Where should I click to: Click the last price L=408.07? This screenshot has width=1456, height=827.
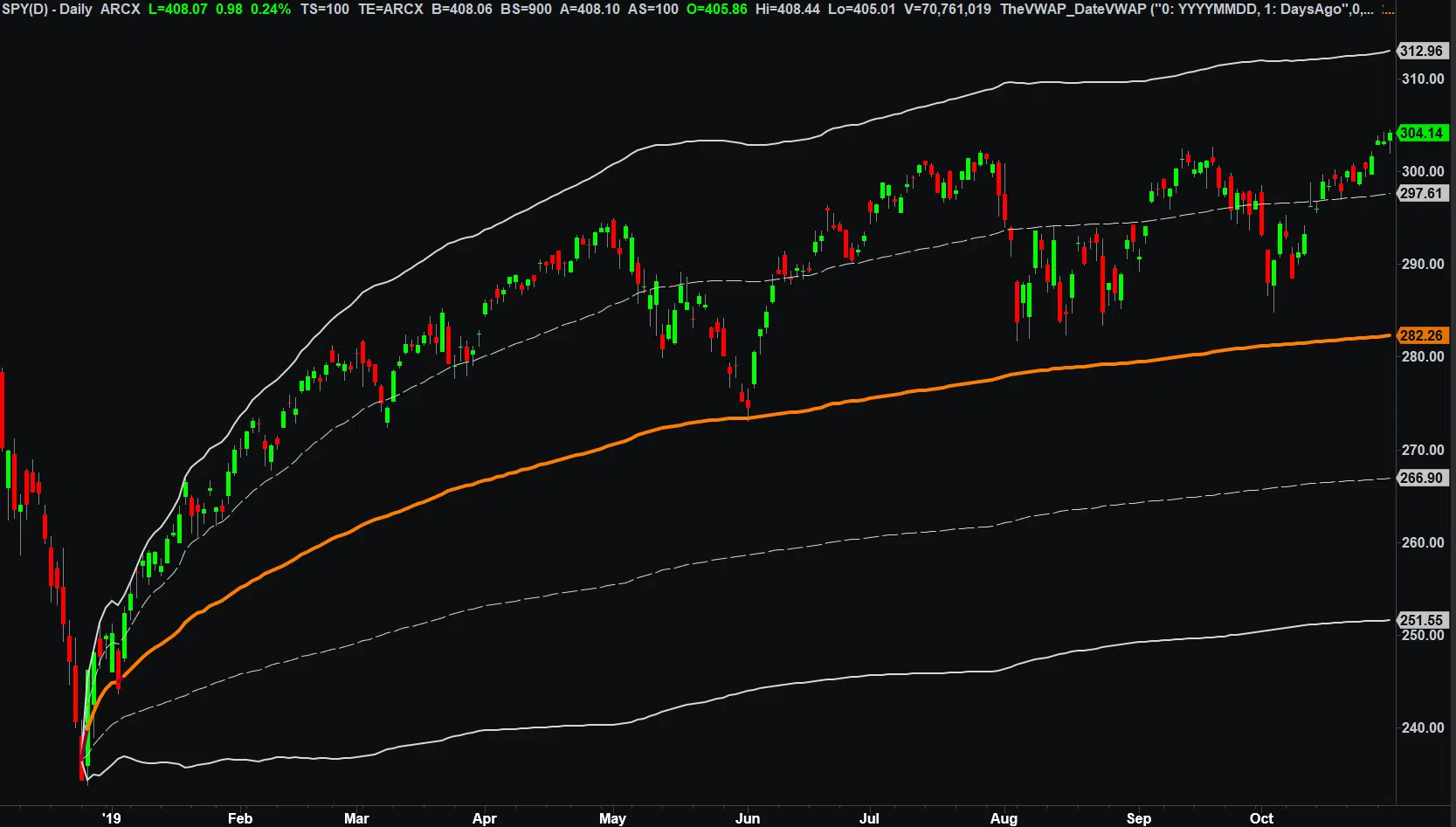pyautogui.click(x=178, y=9)
